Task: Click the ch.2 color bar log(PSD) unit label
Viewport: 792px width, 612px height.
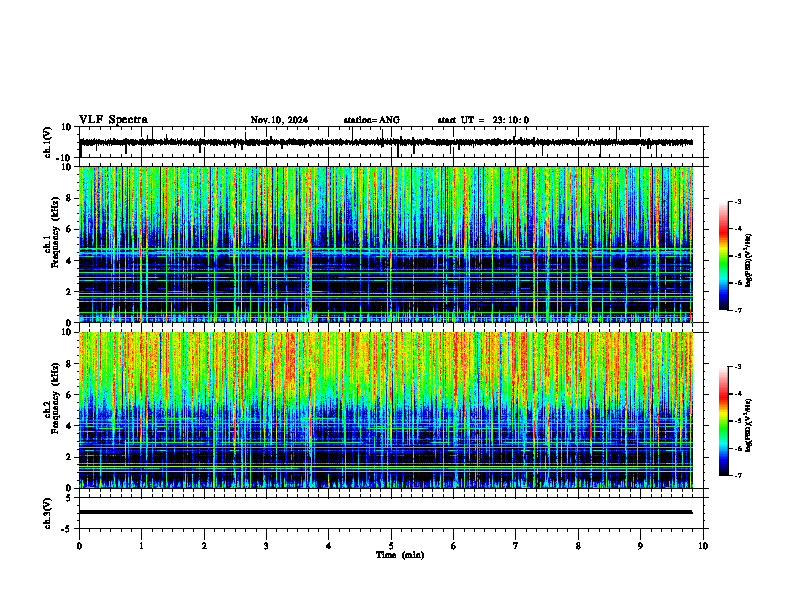Action: tap(749, 425)
